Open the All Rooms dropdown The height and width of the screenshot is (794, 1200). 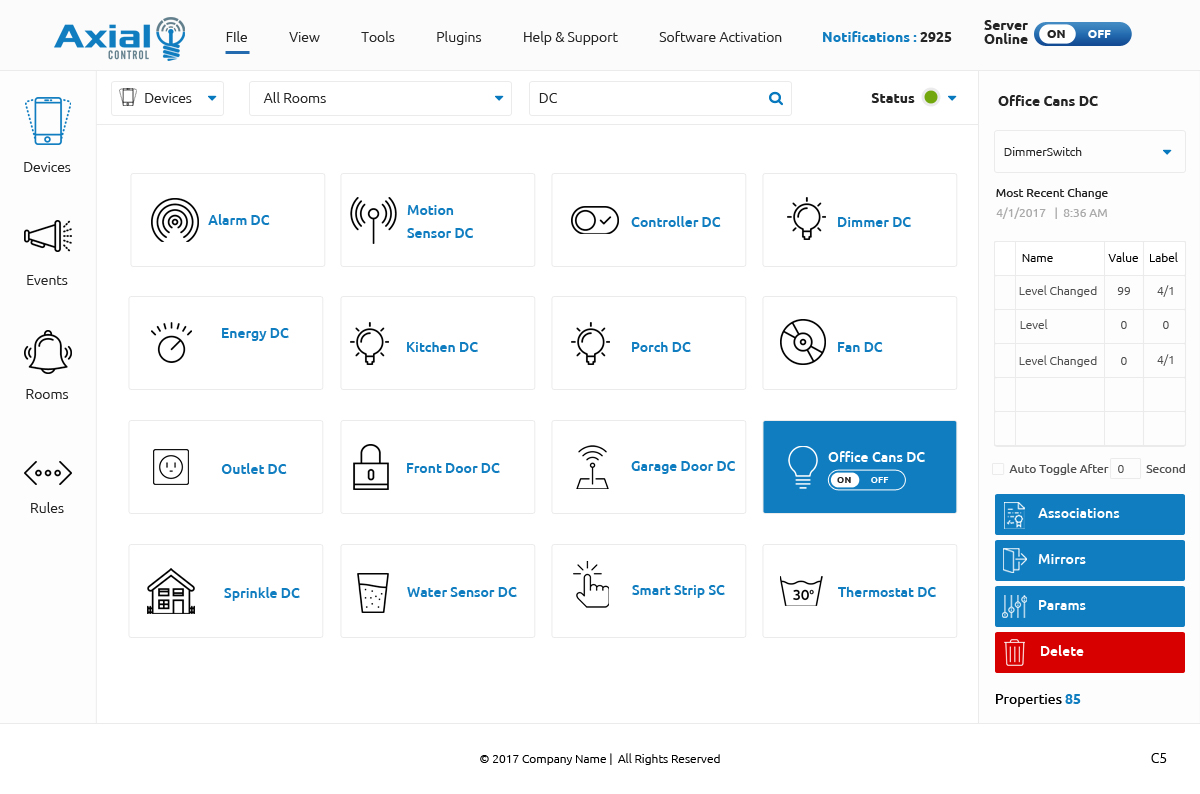[x=497, y=98]
